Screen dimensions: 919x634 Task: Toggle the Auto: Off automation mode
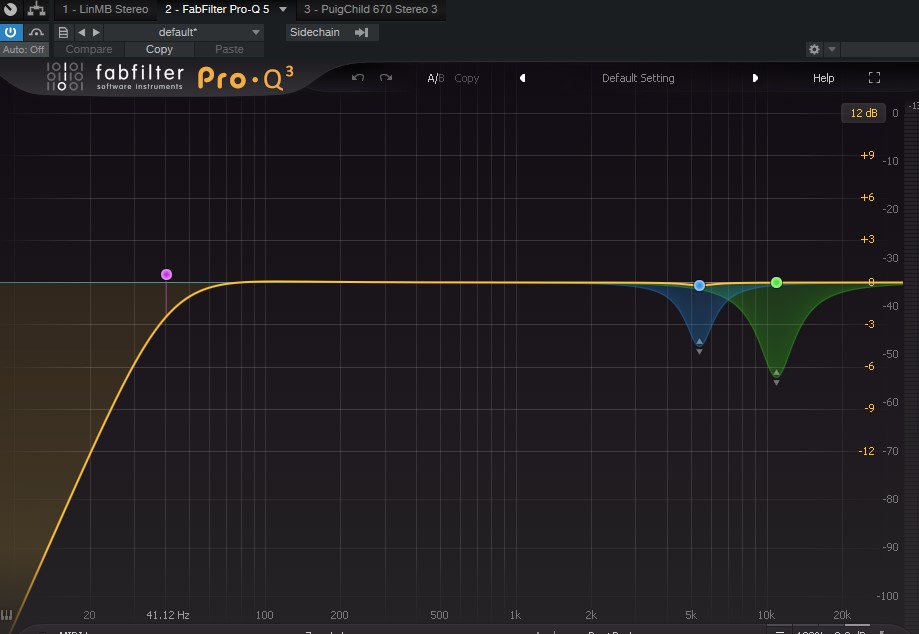coord(23,50)
